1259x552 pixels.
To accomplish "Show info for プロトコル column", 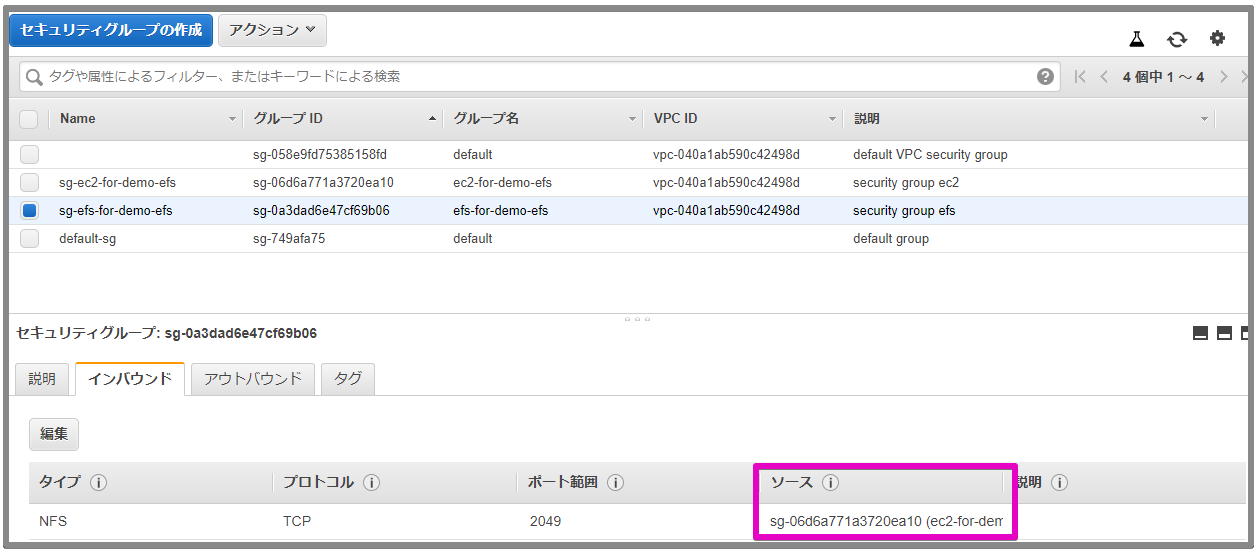I will [371, 482].
